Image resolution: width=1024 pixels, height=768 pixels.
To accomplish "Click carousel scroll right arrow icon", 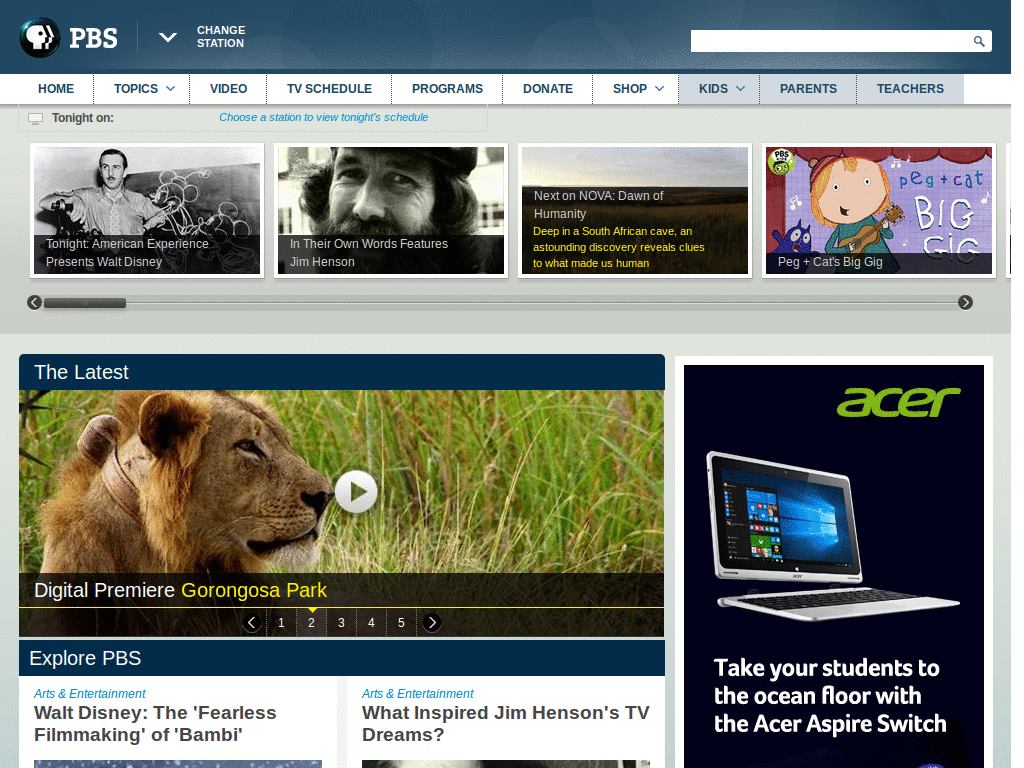I will click(965, 302).
